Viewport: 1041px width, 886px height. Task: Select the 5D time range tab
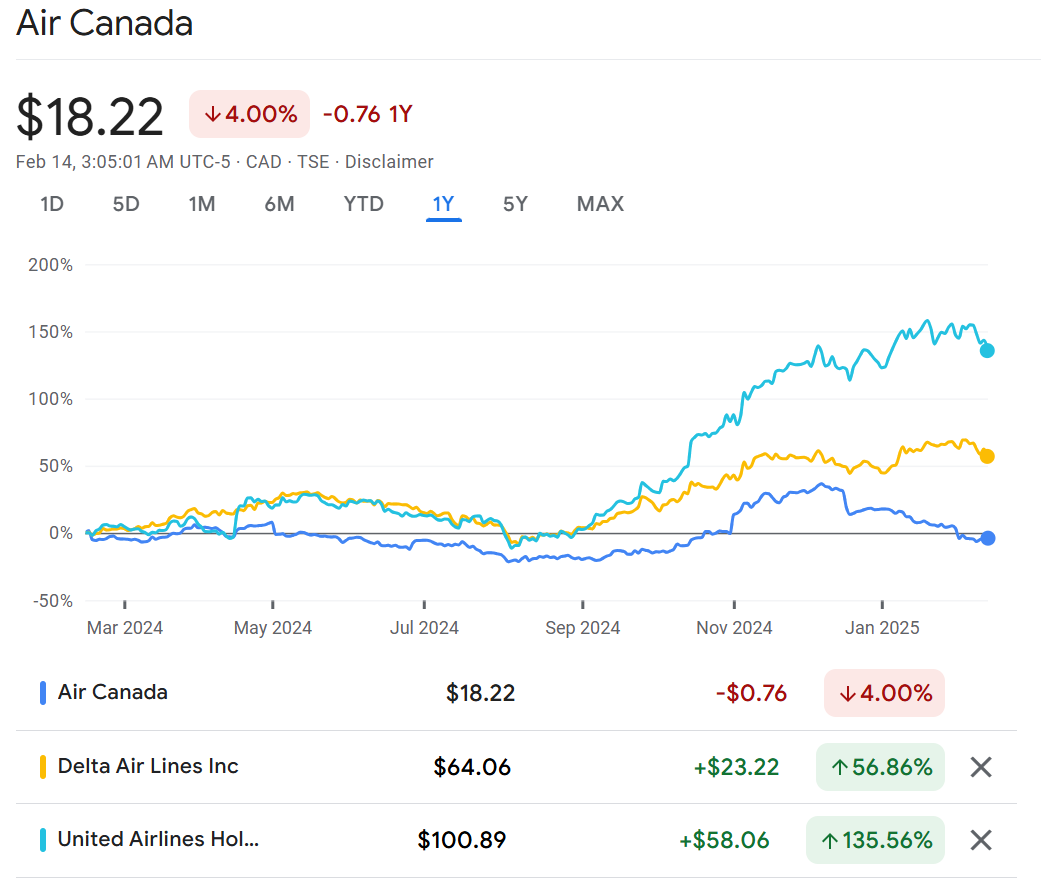click(126, 204)
